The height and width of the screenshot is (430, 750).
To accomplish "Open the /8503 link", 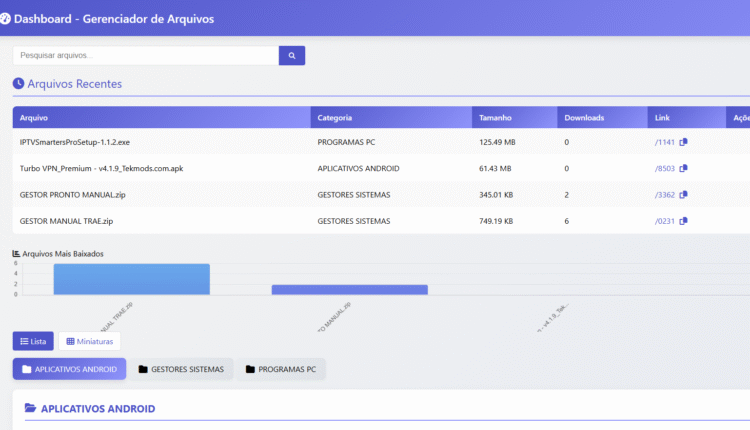I will (x=665, y=168).
